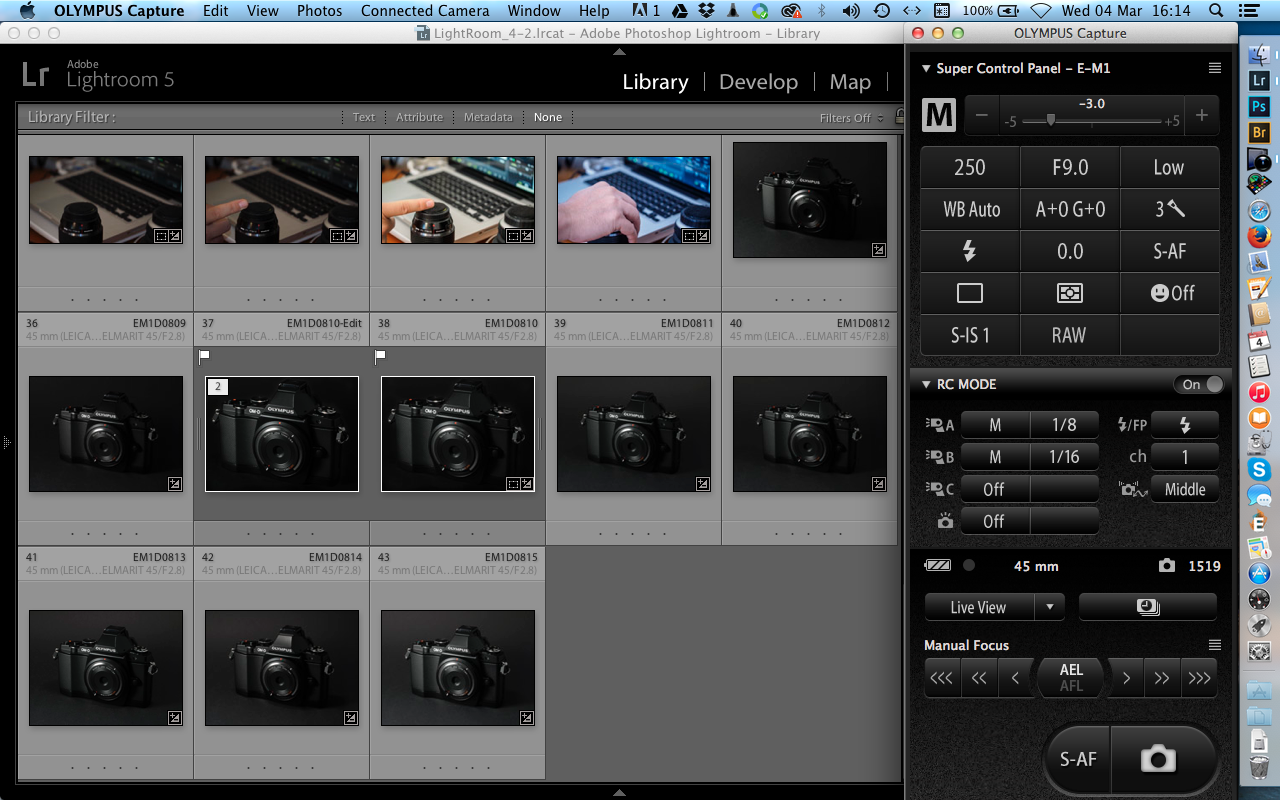
Task: Nudge focus with single right arrow
Action: [x=1126, y=678]
